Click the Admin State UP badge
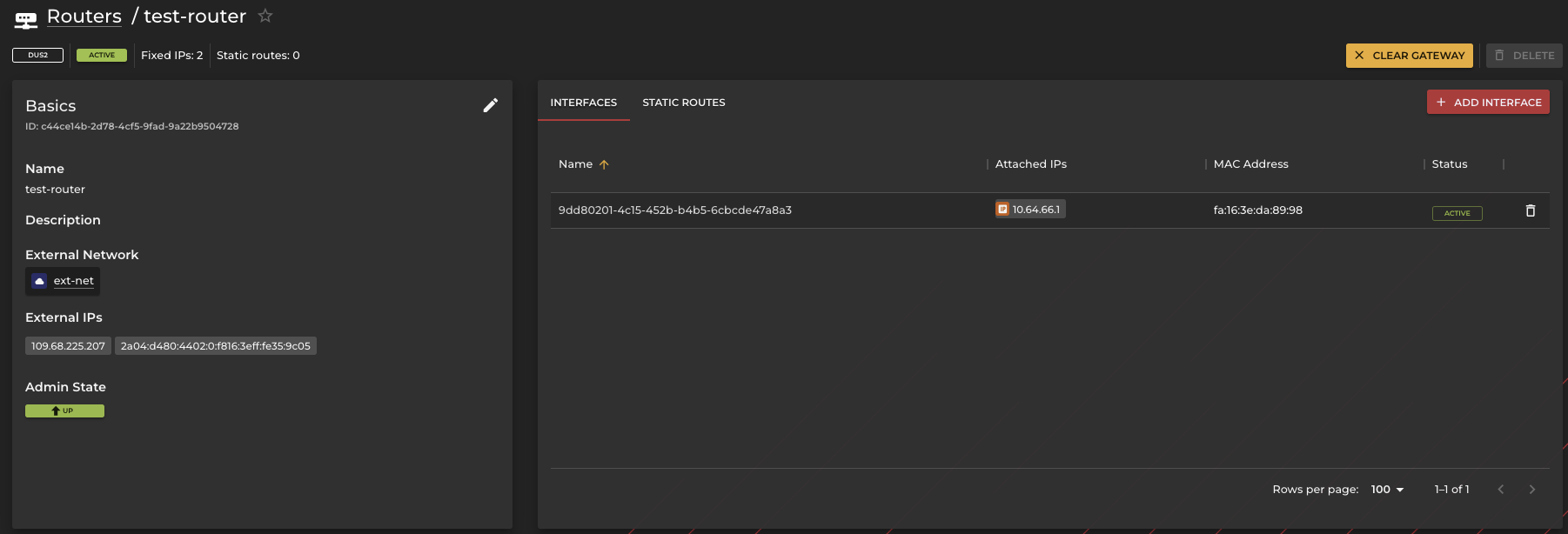Viewport: 1568px width, 534px height. pyautogui.click(x=64, y=411)
